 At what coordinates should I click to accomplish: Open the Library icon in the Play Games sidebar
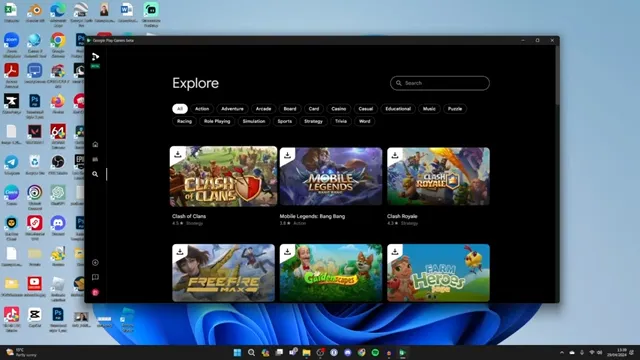tap(95, 160)
